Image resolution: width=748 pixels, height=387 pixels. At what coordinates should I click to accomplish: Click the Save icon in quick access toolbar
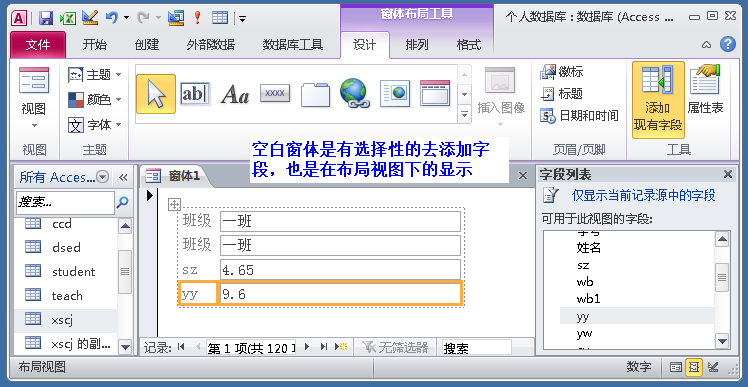point(46,18)
